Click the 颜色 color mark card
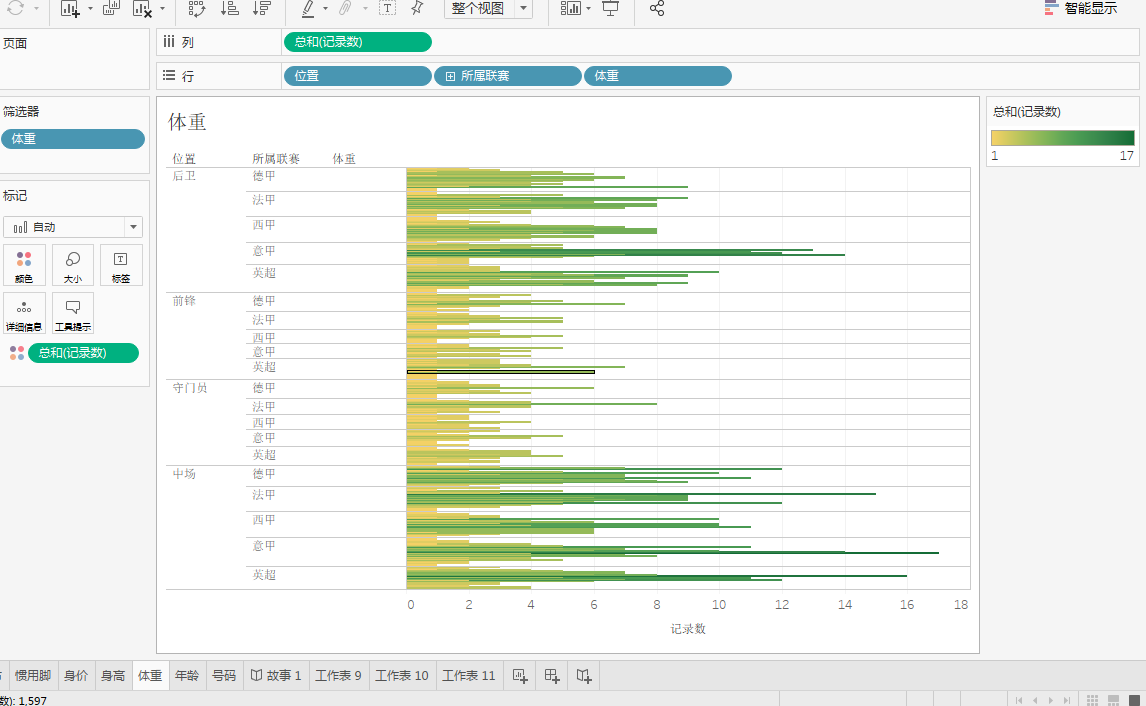The width and height of the screenshot is (1146, 706). click(x=24, y=265)
